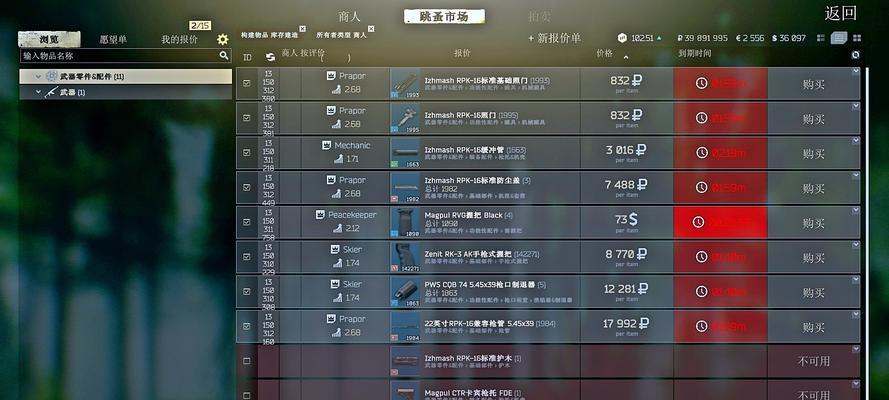Image resolution: width=889 pixels, height=400 pixels.
Task: Collapse the 武器零件&配件 category
Action: click(x=39, y=76)
